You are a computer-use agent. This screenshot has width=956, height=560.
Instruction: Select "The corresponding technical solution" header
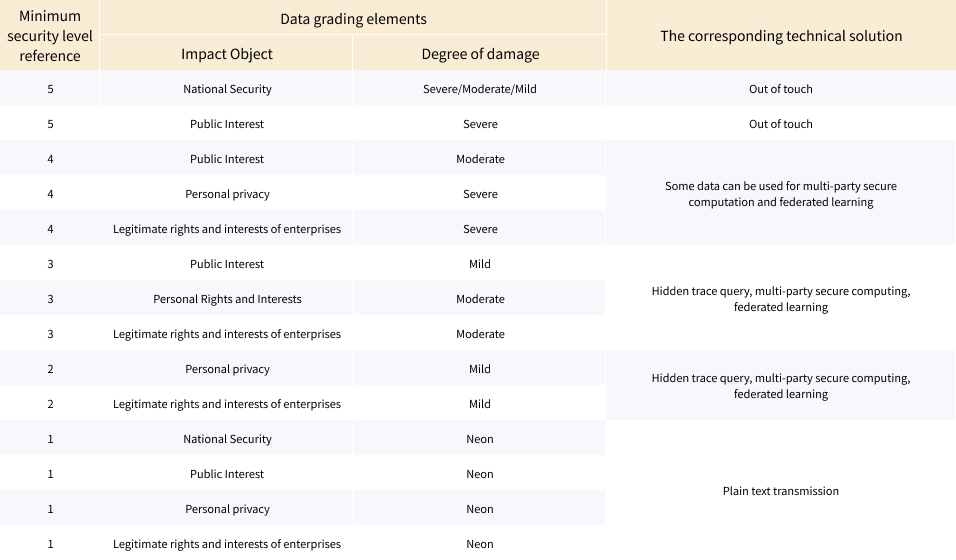click(x=781, y=36)
